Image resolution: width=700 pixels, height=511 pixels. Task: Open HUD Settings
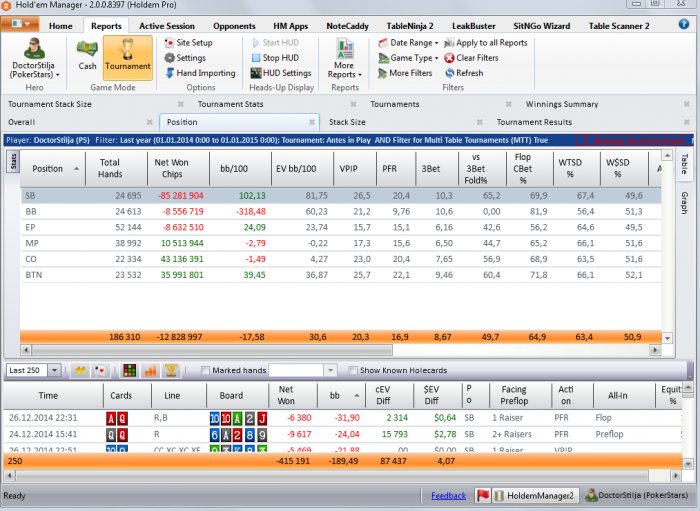(x=280, y=73)
